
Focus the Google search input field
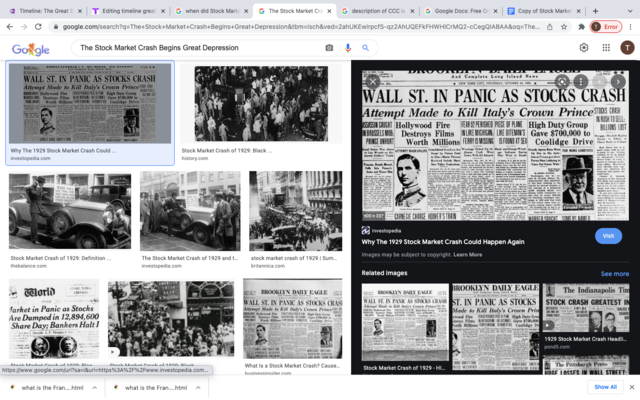pyautogui.click(x=200, y=48)
